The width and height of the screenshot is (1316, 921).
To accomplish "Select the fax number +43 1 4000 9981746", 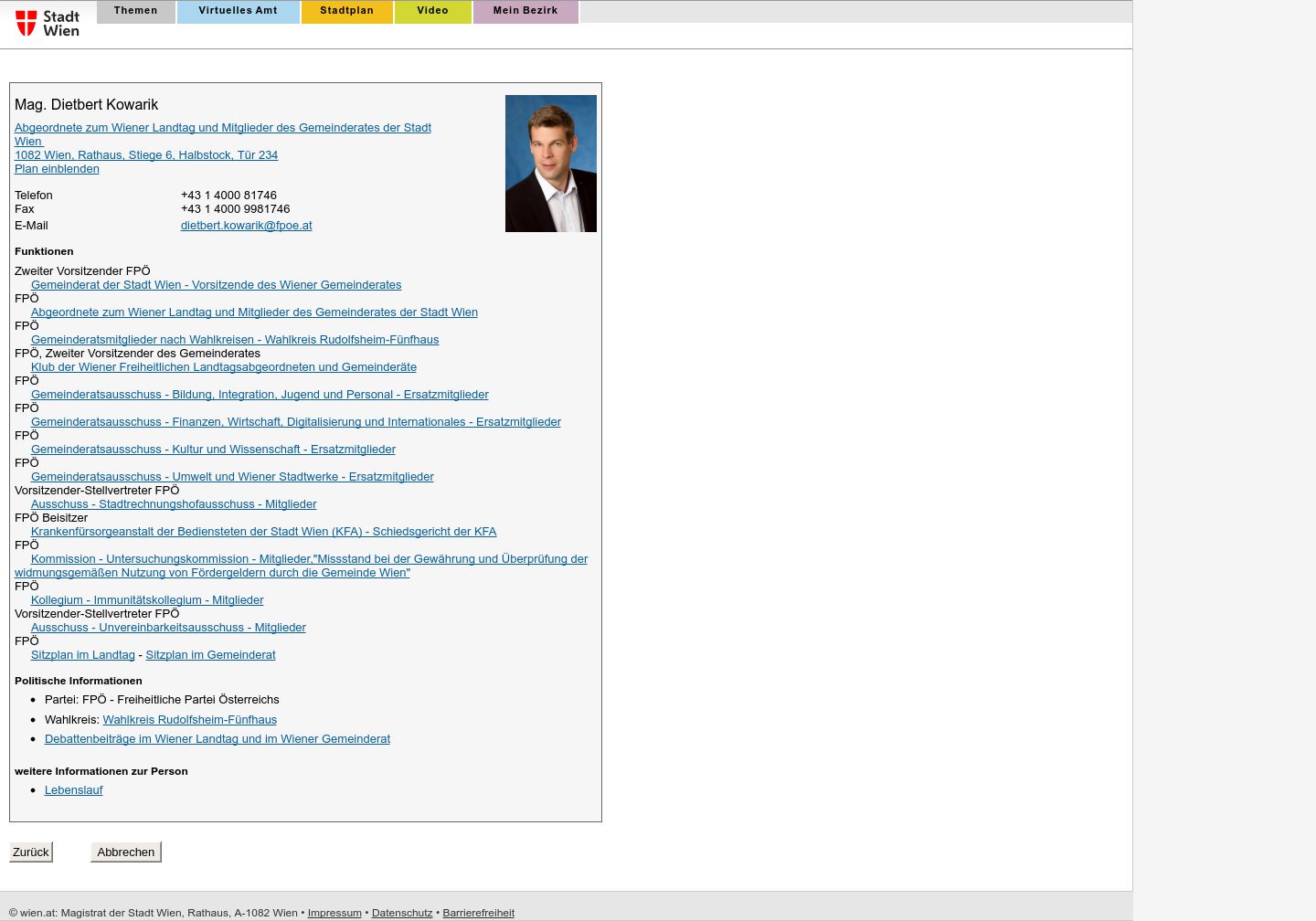I will (x=235, y=209).
